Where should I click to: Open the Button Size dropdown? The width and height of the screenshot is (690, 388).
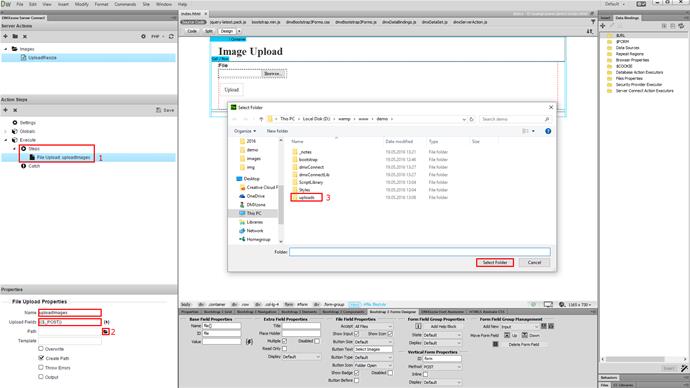point(373,342)
